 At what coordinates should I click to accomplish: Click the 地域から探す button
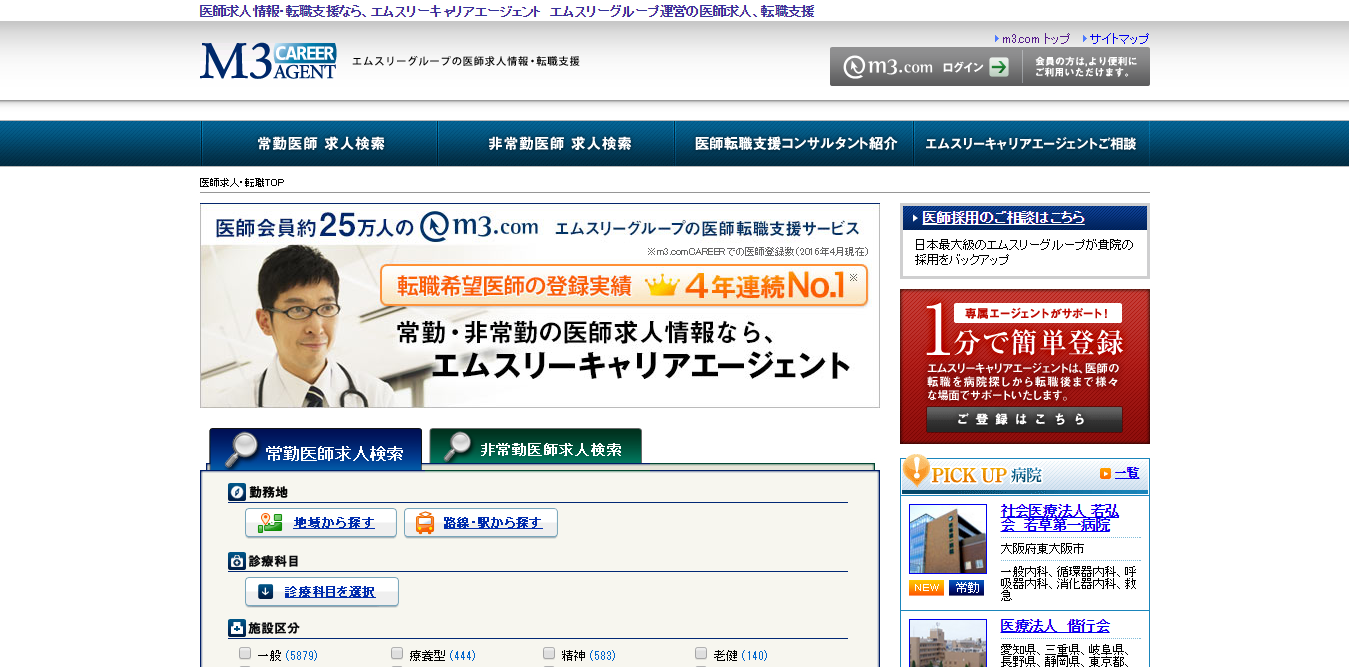321,523
